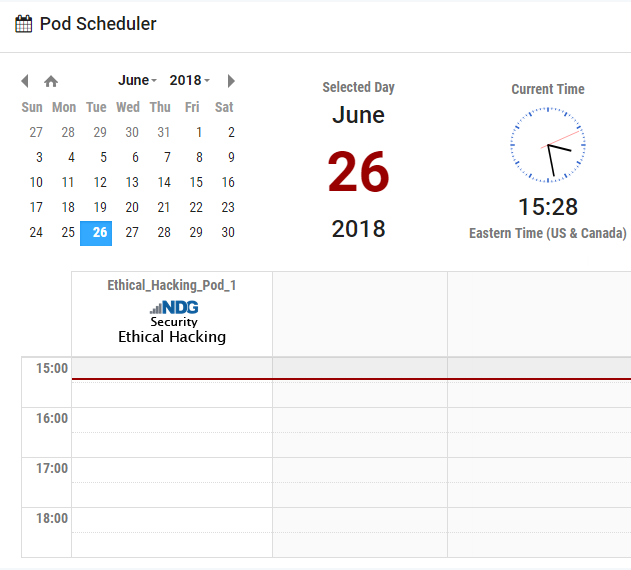This screenshot has width=631, height=570.
Task: Click the next month arrow
Action: tap(231, 81)
